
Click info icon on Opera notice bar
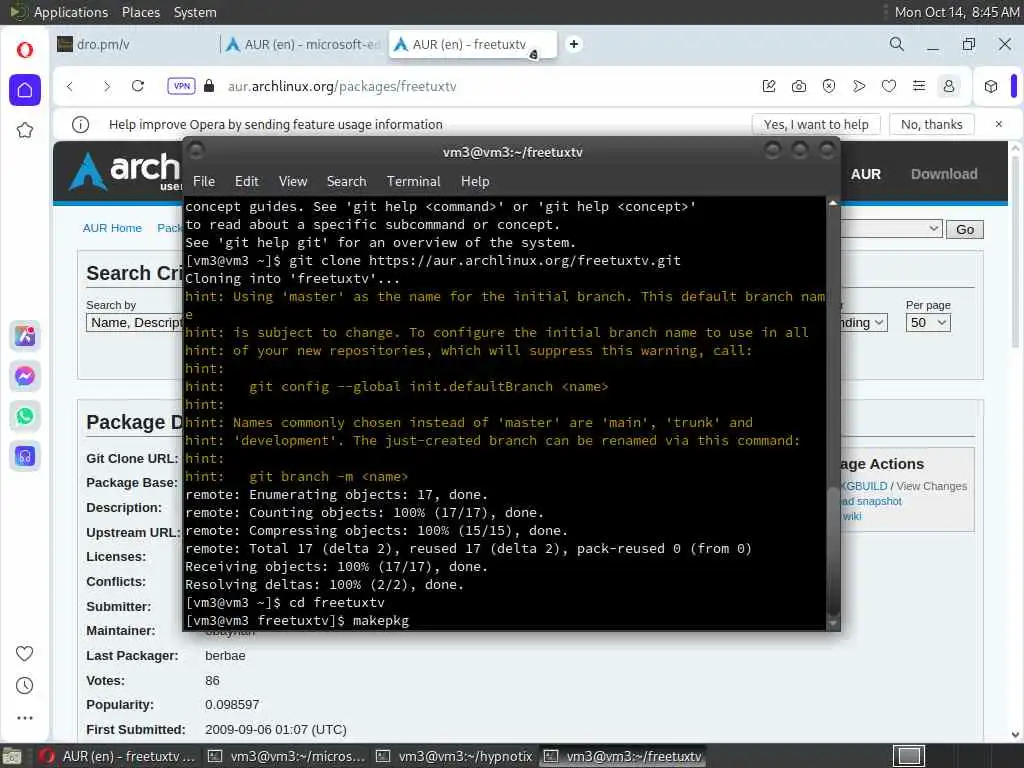pos(80,124)
